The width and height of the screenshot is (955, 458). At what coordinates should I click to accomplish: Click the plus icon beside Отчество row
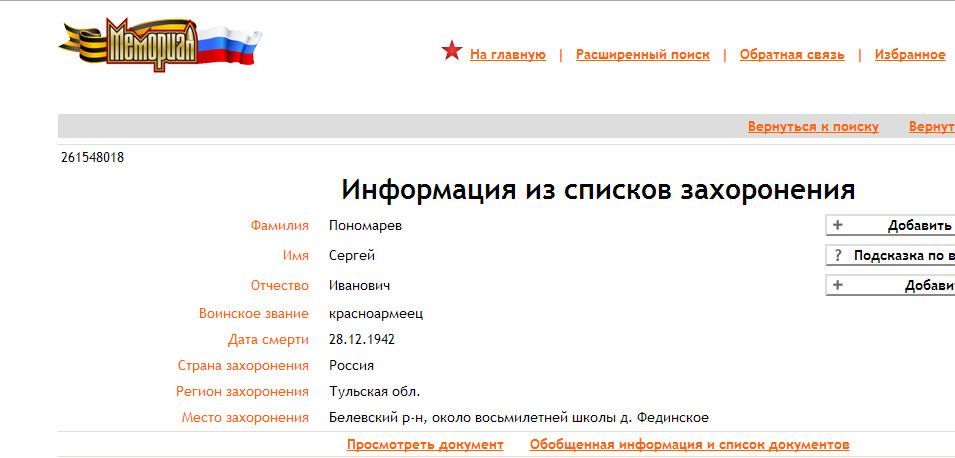click(x=838, y=286)
